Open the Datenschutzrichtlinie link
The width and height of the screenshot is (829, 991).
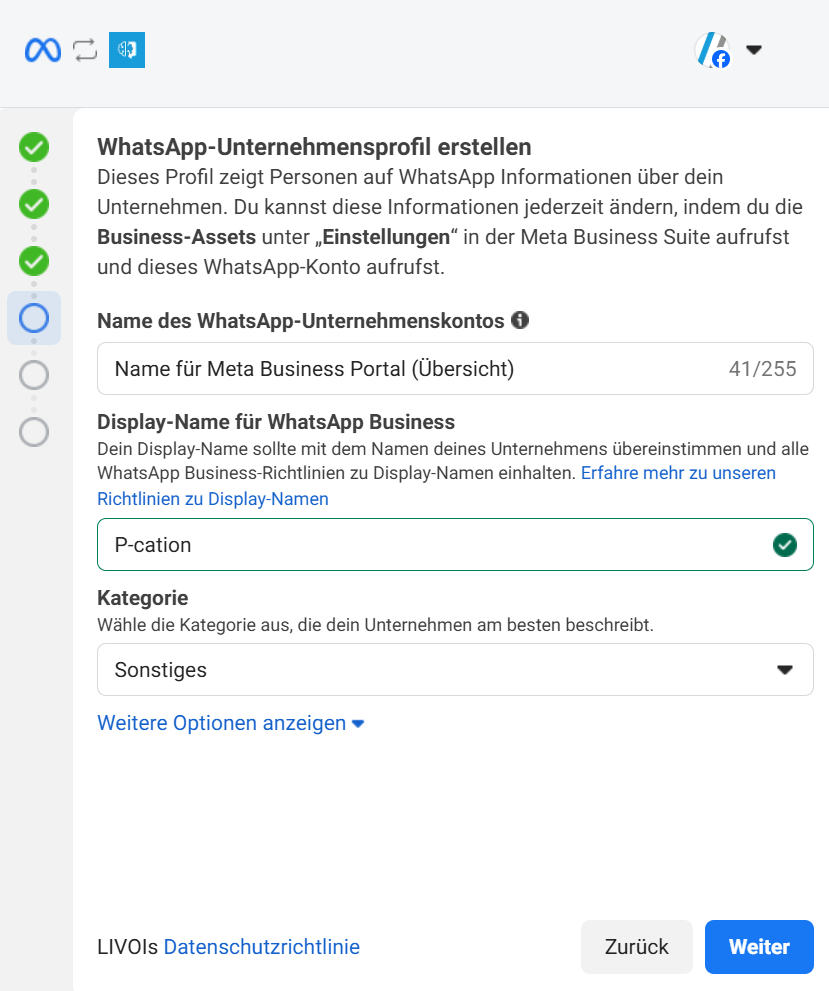pyautogui.click(x=261, y=946)
